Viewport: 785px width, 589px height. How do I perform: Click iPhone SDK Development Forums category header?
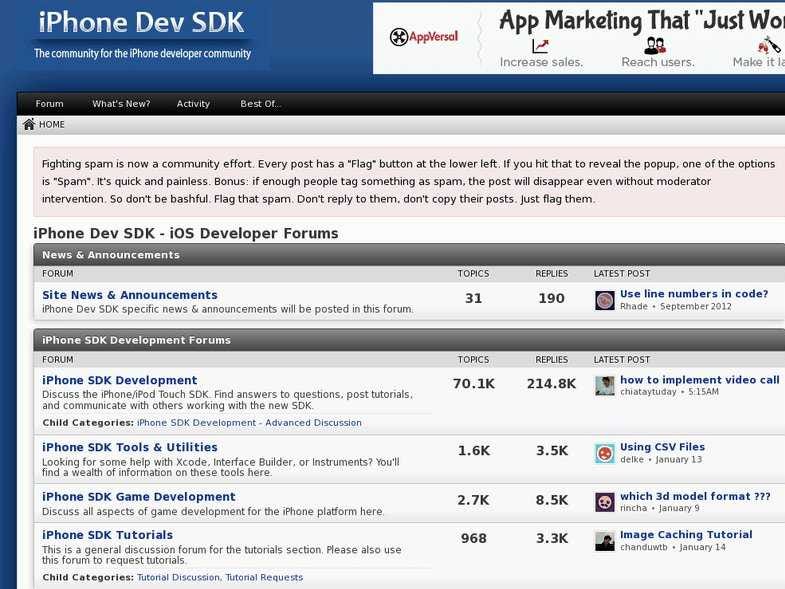[x=136, y=340]
